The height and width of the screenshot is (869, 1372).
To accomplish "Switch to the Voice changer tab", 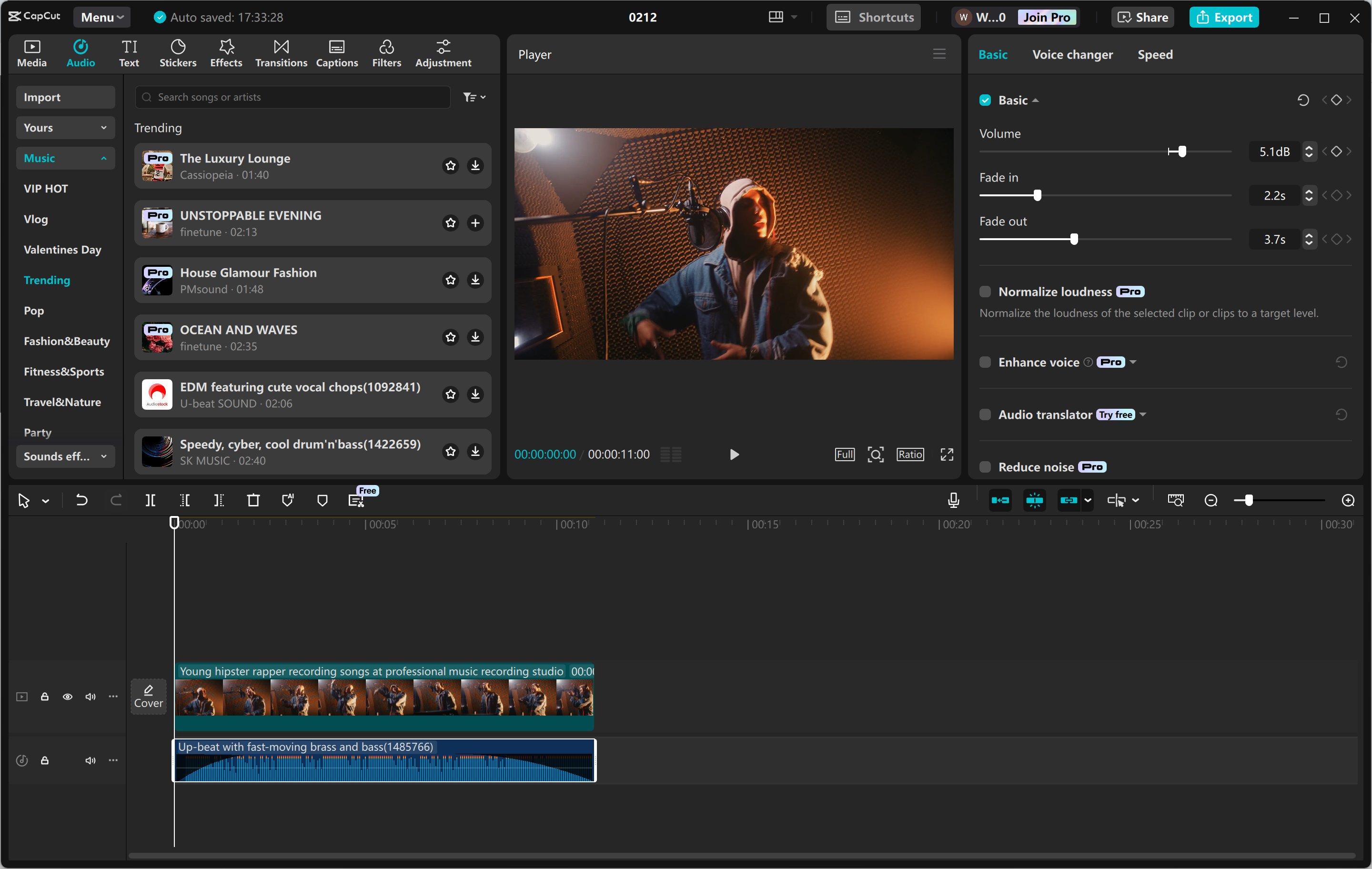I will [1072, 54].
